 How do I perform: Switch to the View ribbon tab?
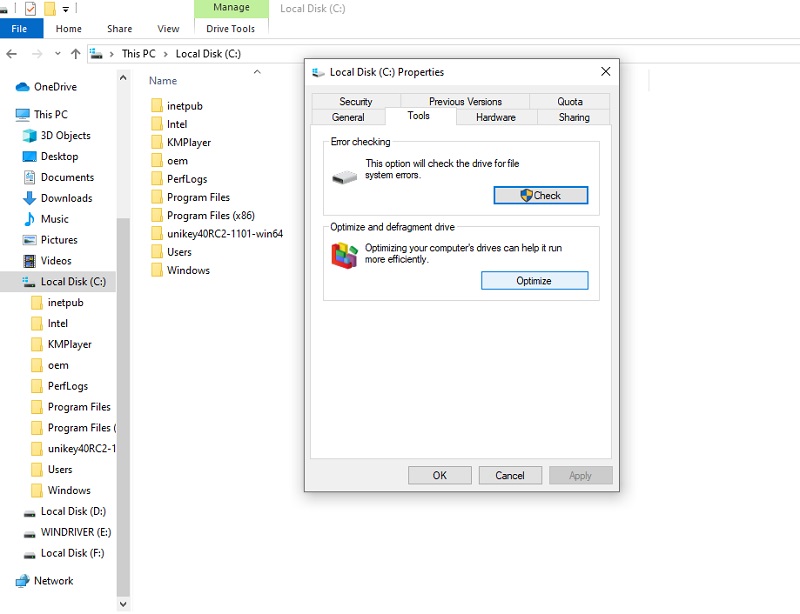[168, 29]
